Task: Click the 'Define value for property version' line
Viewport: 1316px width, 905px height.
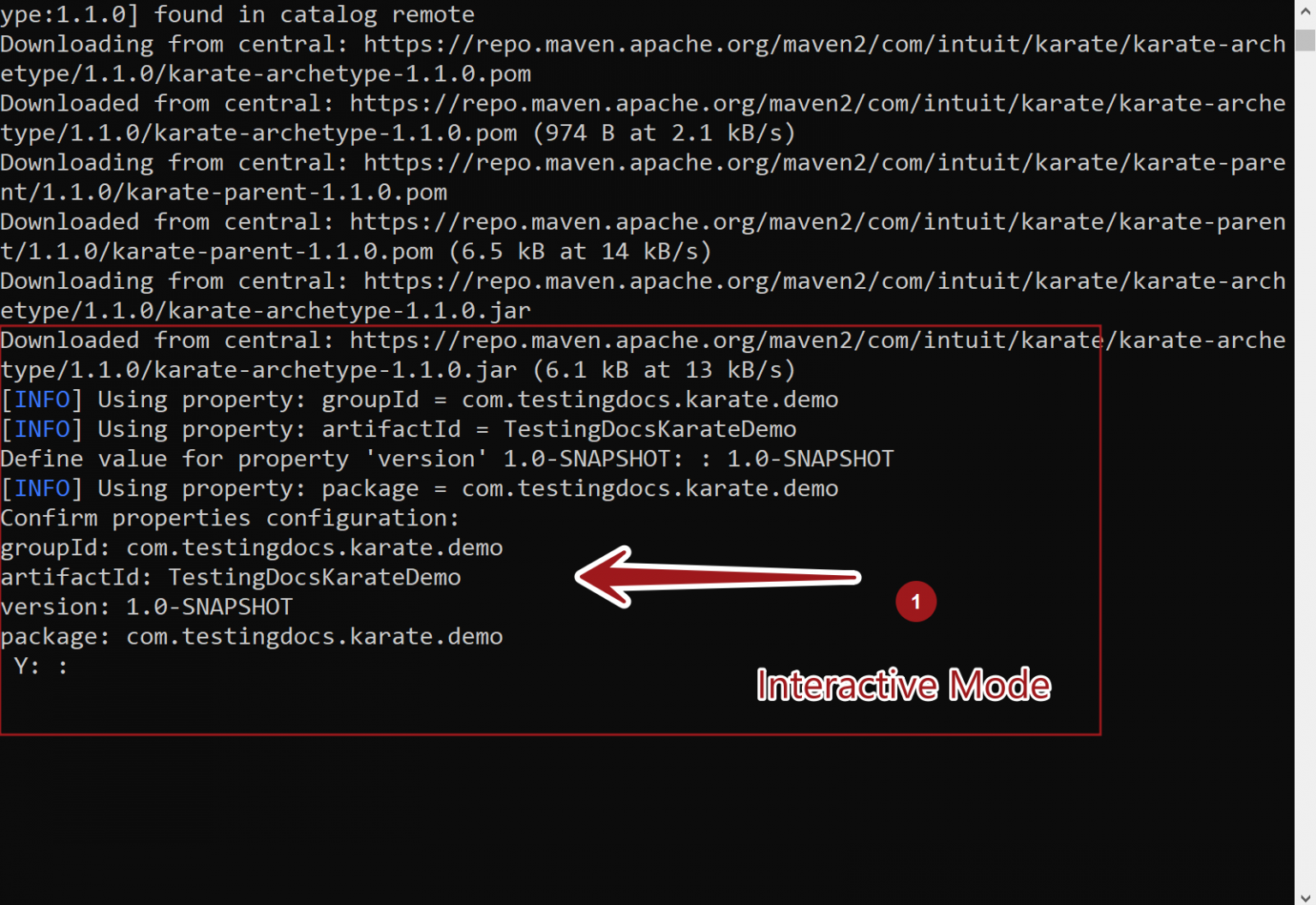Action: [446, 459]
